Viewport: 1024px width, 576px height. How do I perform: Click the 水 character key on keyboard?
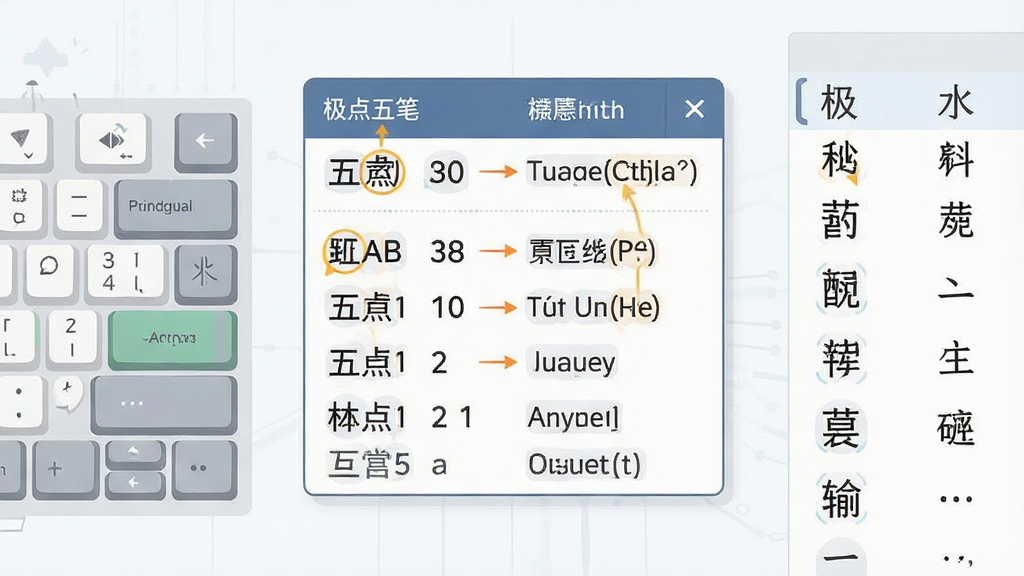pyautogui.click(x=205, y=274)
